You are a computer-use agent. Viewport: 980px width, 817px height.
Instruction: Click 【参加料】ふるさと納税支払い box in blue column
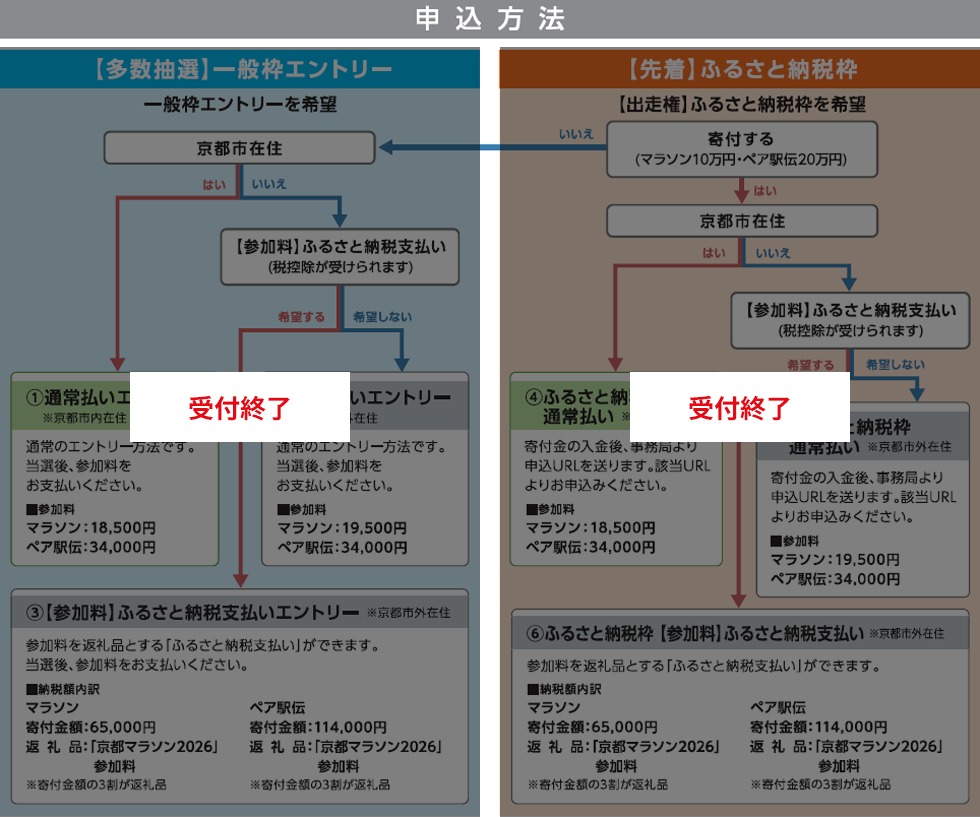coord(340,256)
